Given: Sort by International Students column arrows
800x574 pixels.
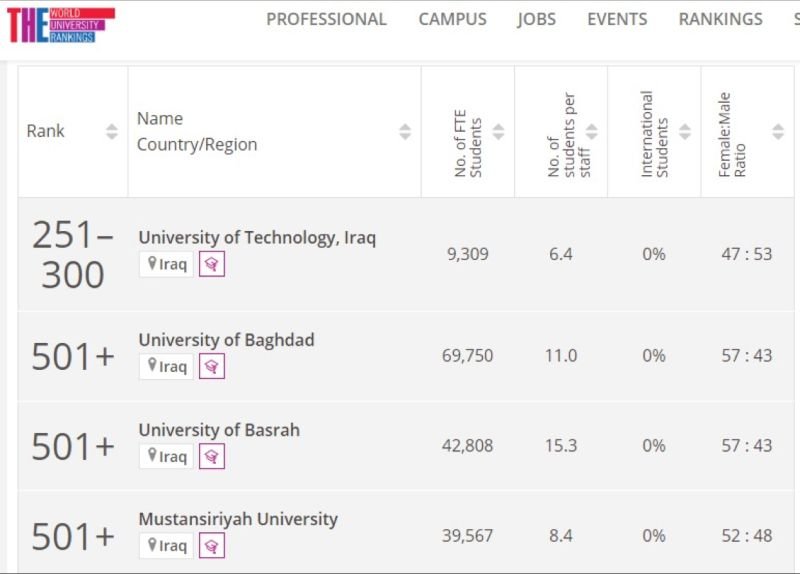Looking at the screenshot, I should pos(685,131).
